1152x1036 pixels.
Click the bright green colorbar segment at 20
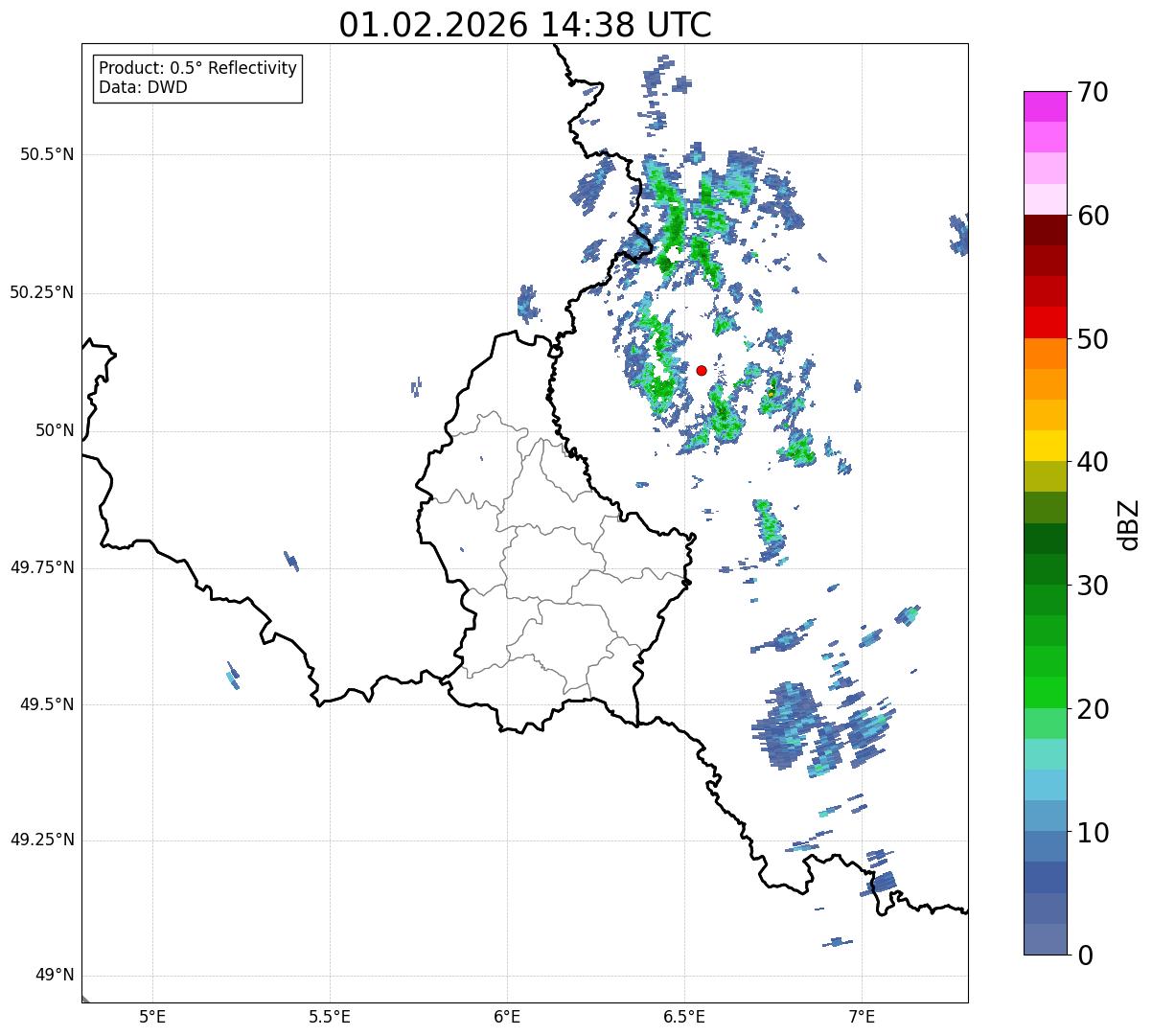[1046, 692]
